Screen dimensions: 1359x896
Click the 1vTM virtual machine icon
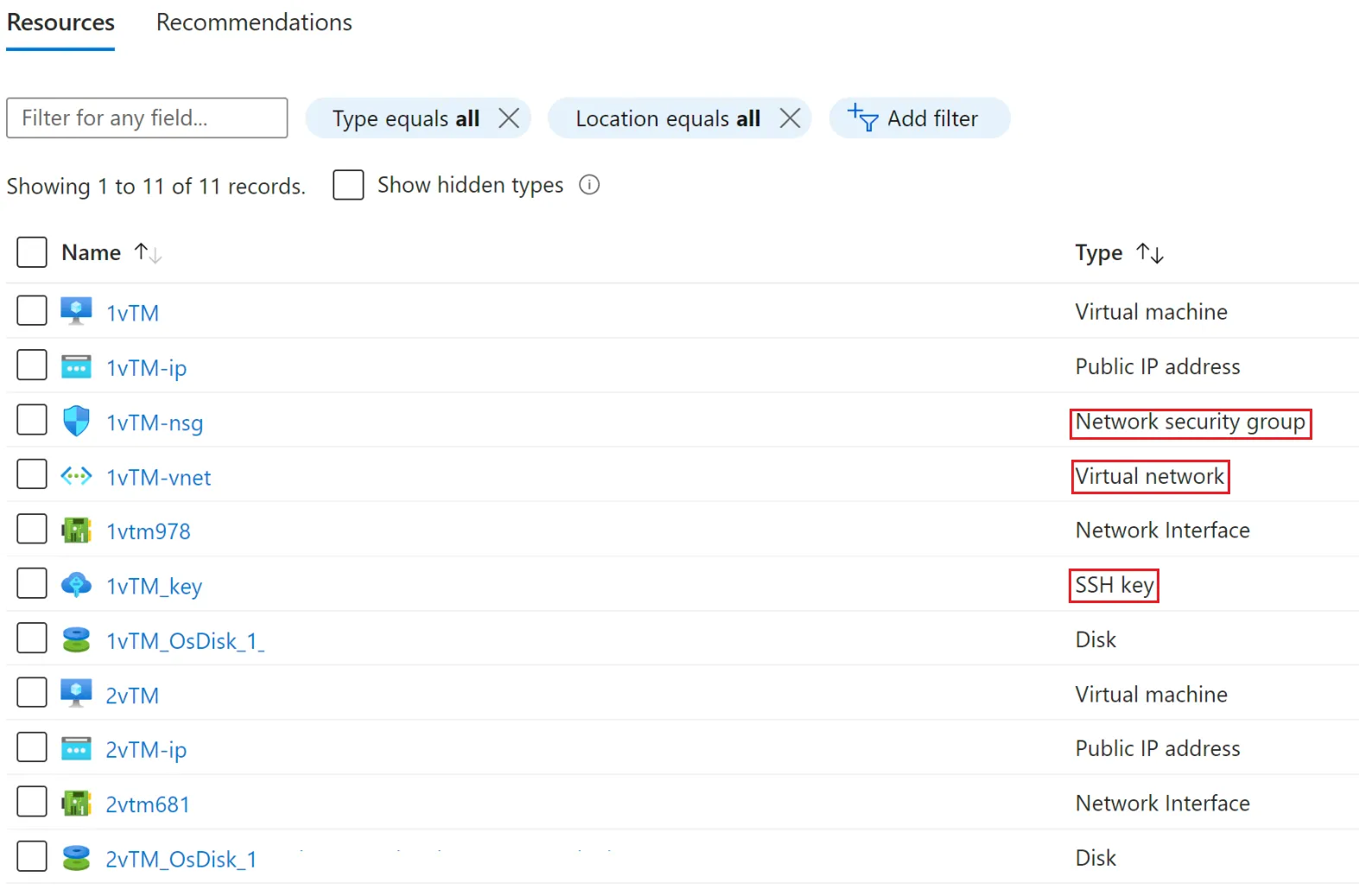tap(76, 311)
